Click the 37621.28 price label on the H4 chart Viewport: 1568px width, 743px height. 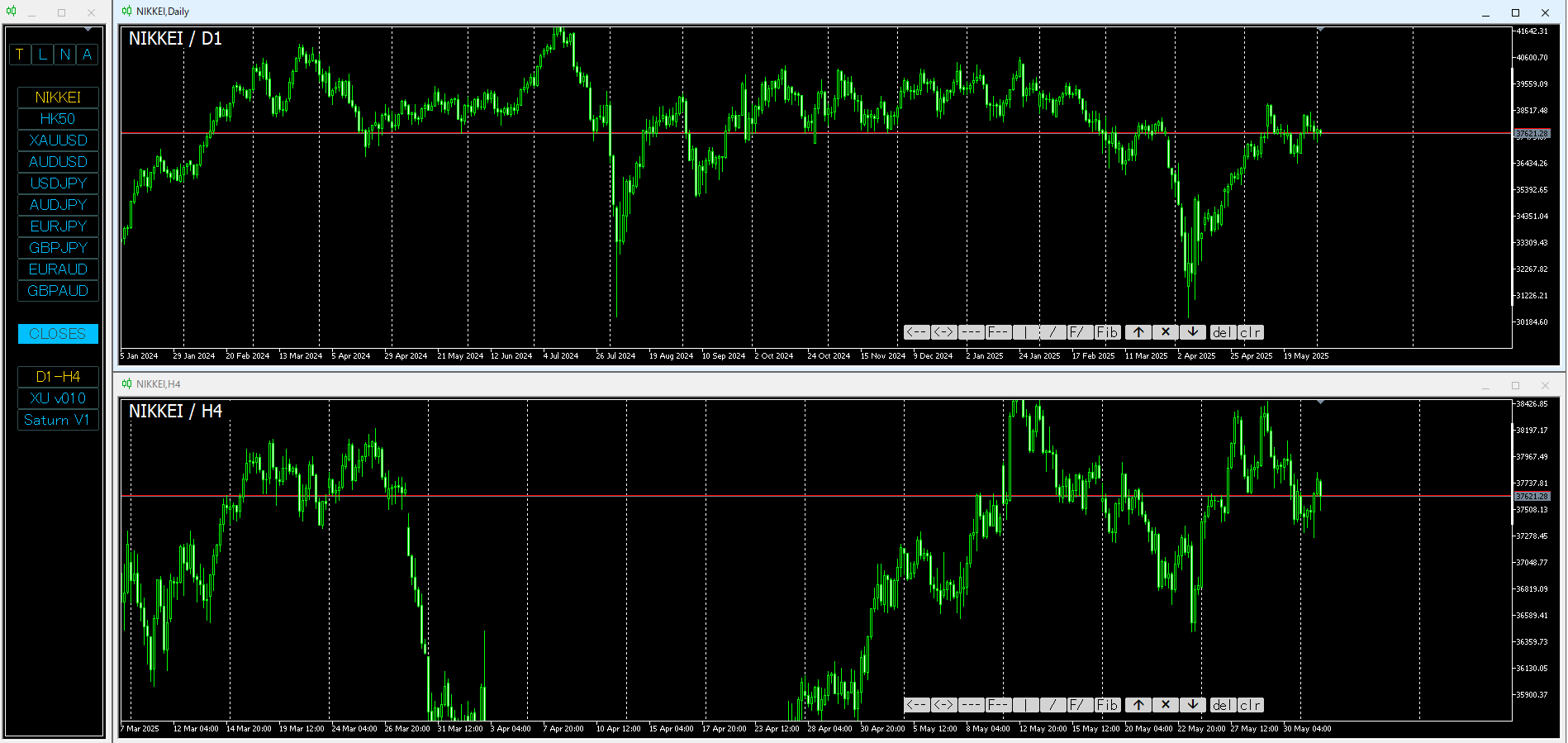tap(1532, 497)
